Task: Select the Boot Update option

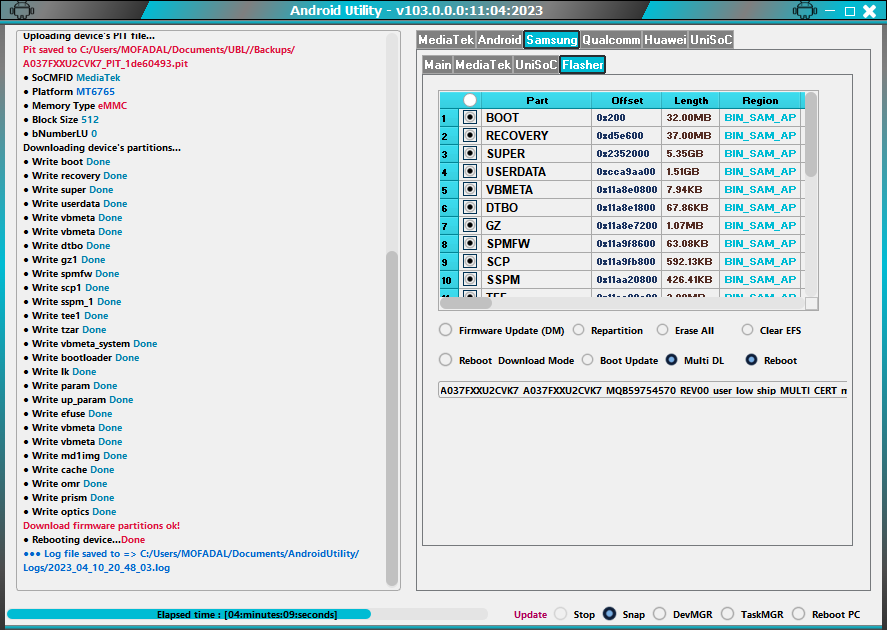Action: pyautogui.click(x=588, y=360)
